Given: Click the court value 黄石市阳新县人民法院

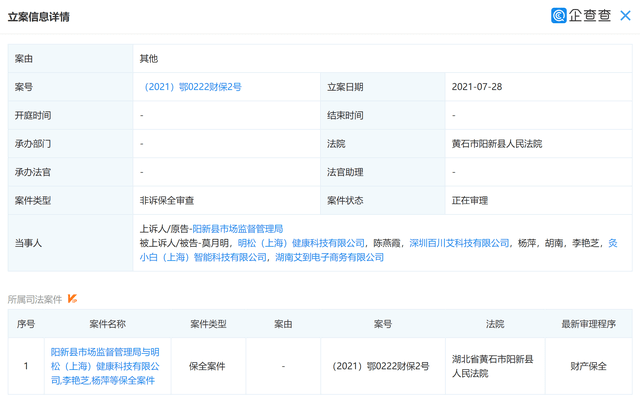Looking at the screenshot, I should (497, 144).
